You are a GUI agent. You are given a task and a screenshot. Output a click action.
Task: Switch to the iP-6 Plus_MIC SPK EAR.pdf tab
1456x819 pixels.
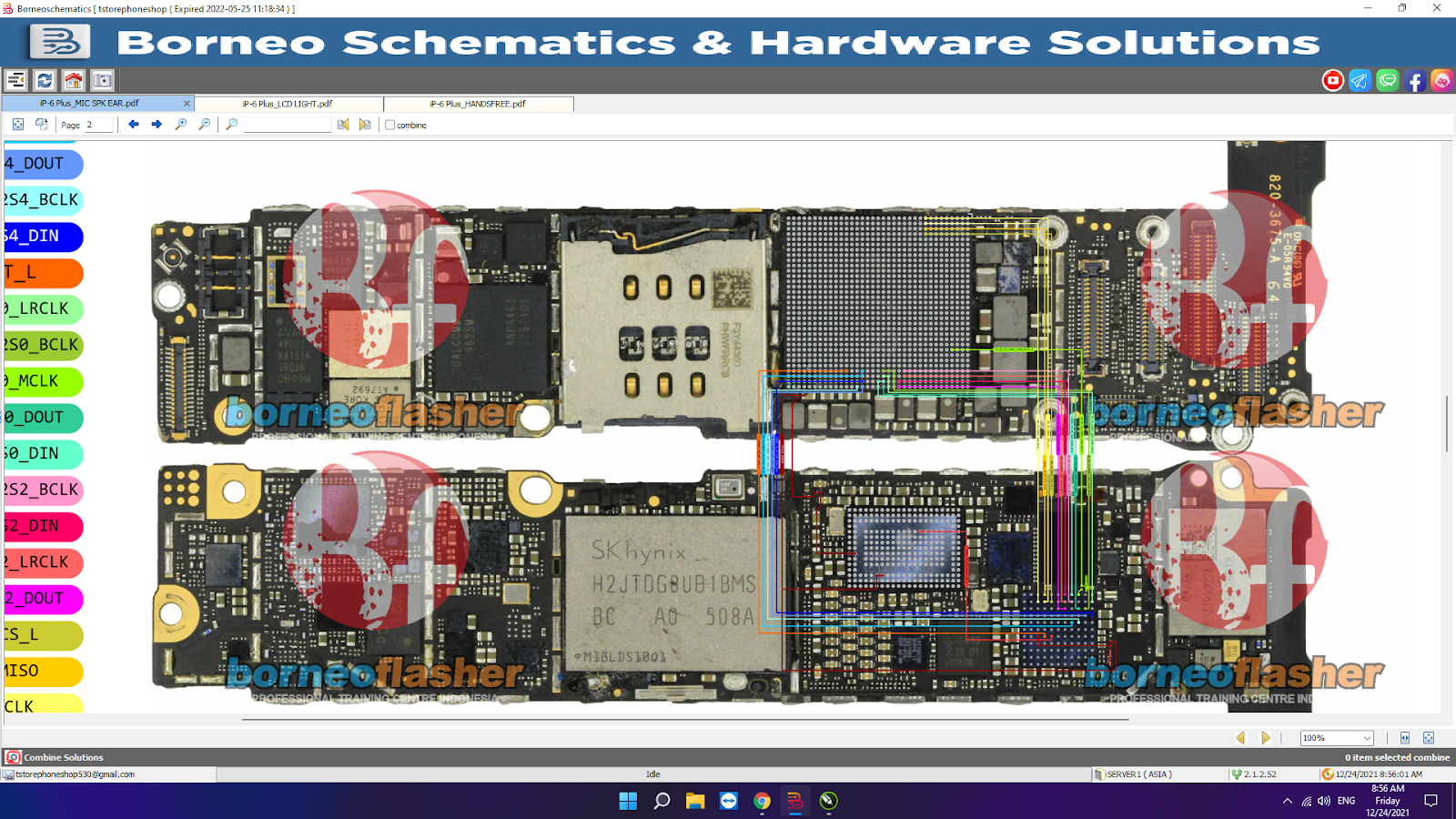(89, 104)
